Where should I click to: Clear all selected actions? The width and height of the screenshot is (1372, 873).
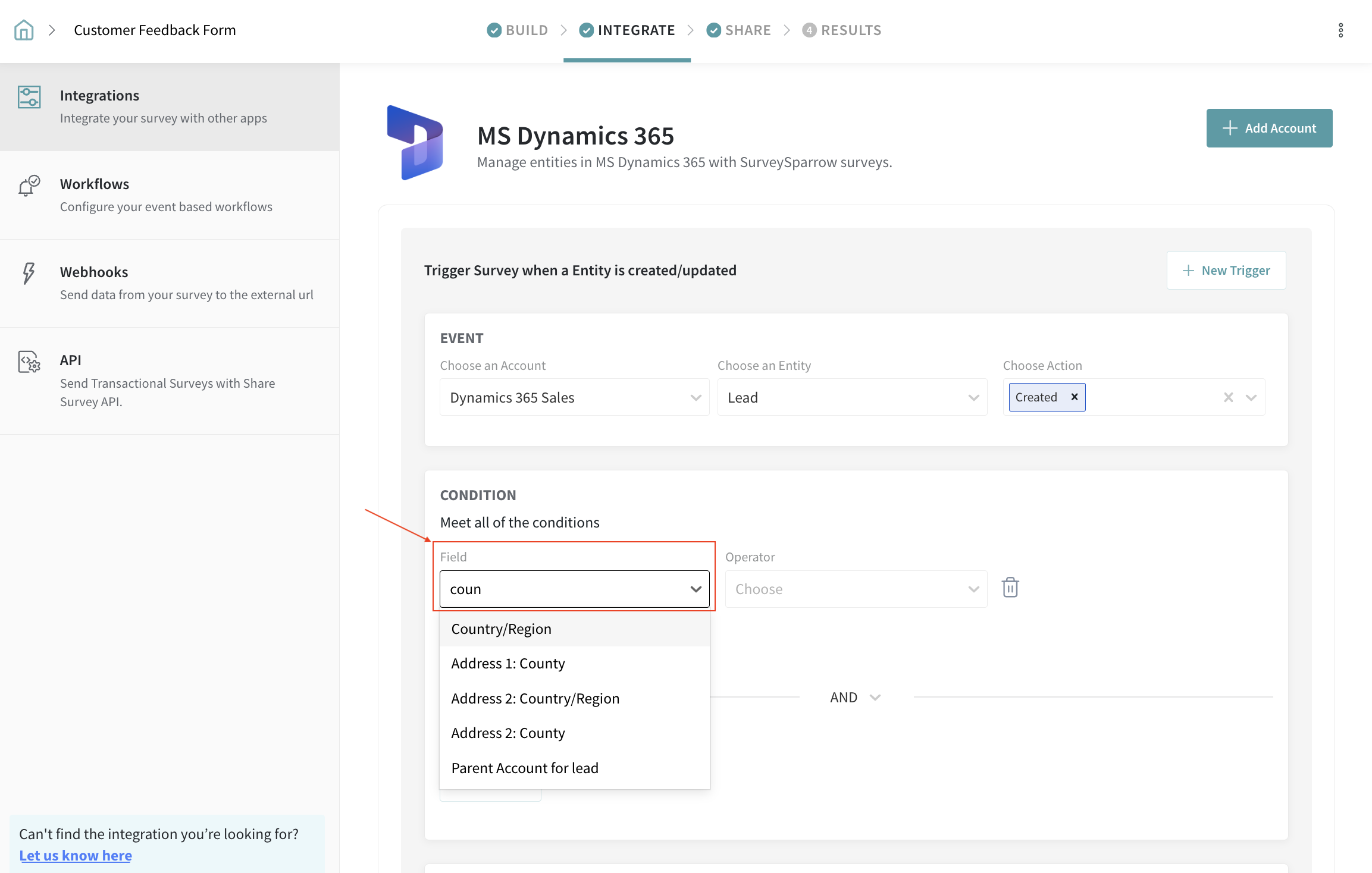(x=1228, y=397)
